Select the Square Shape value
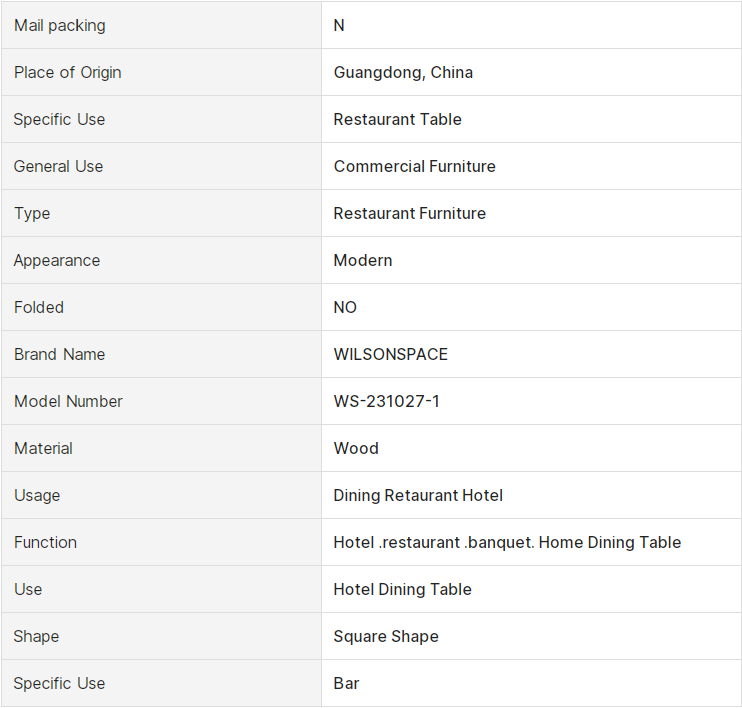 click(x=386, y=637)
